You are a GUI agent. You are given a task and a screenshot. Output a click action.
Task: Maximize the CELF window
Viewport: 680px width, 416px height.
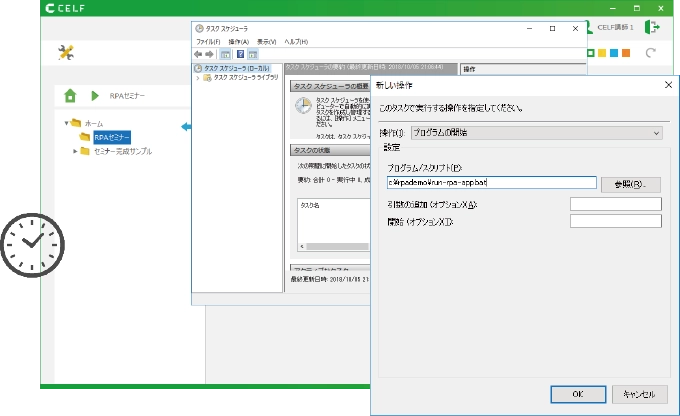coord(636,8)
